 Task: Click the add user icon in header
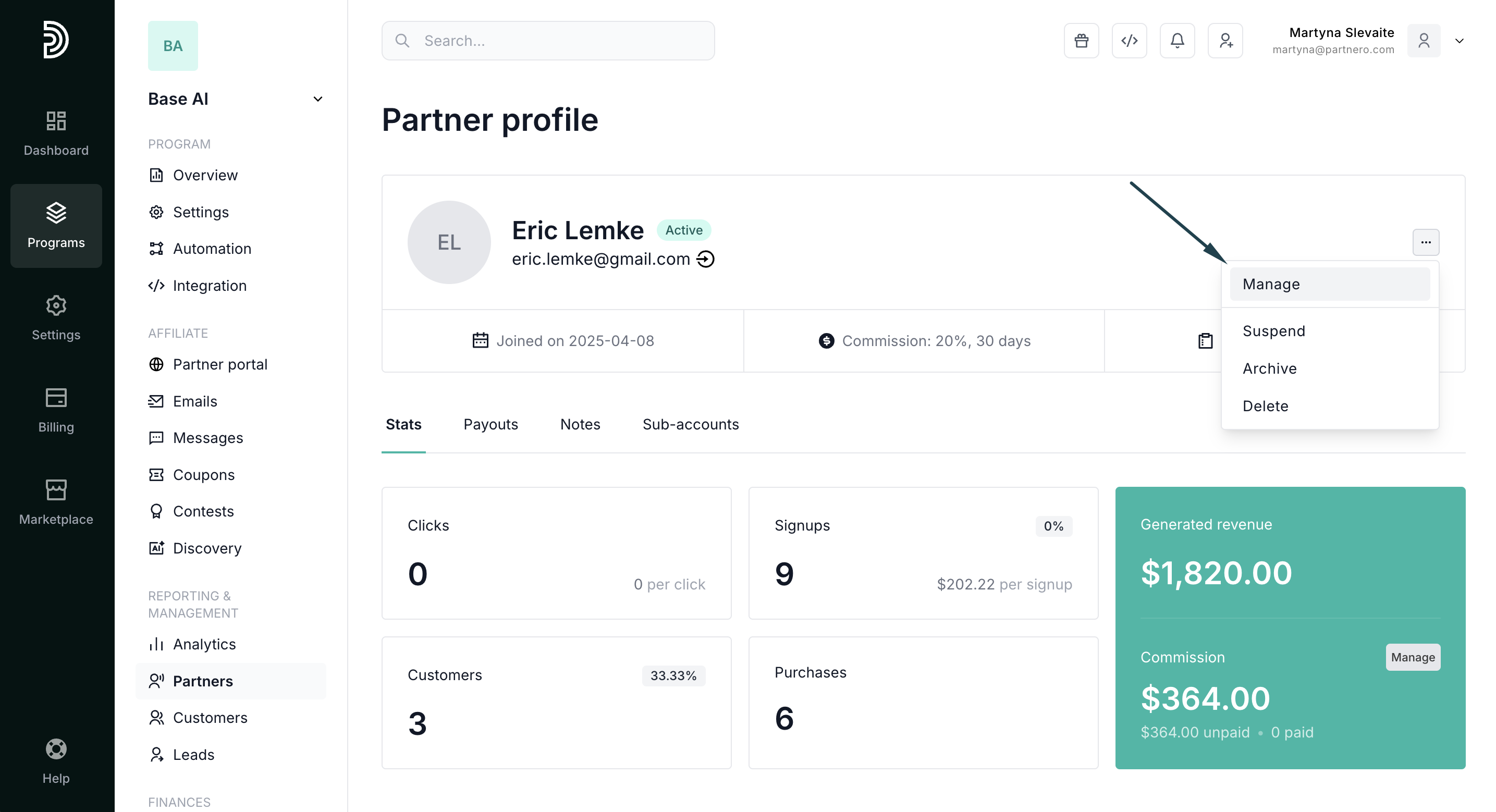(x=1225, y=41)
